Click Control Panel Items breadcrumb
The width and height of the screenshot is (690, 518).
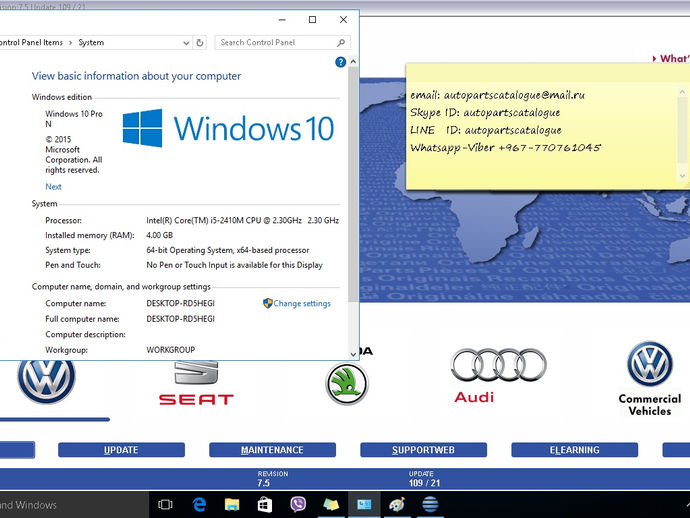[31, 43]
